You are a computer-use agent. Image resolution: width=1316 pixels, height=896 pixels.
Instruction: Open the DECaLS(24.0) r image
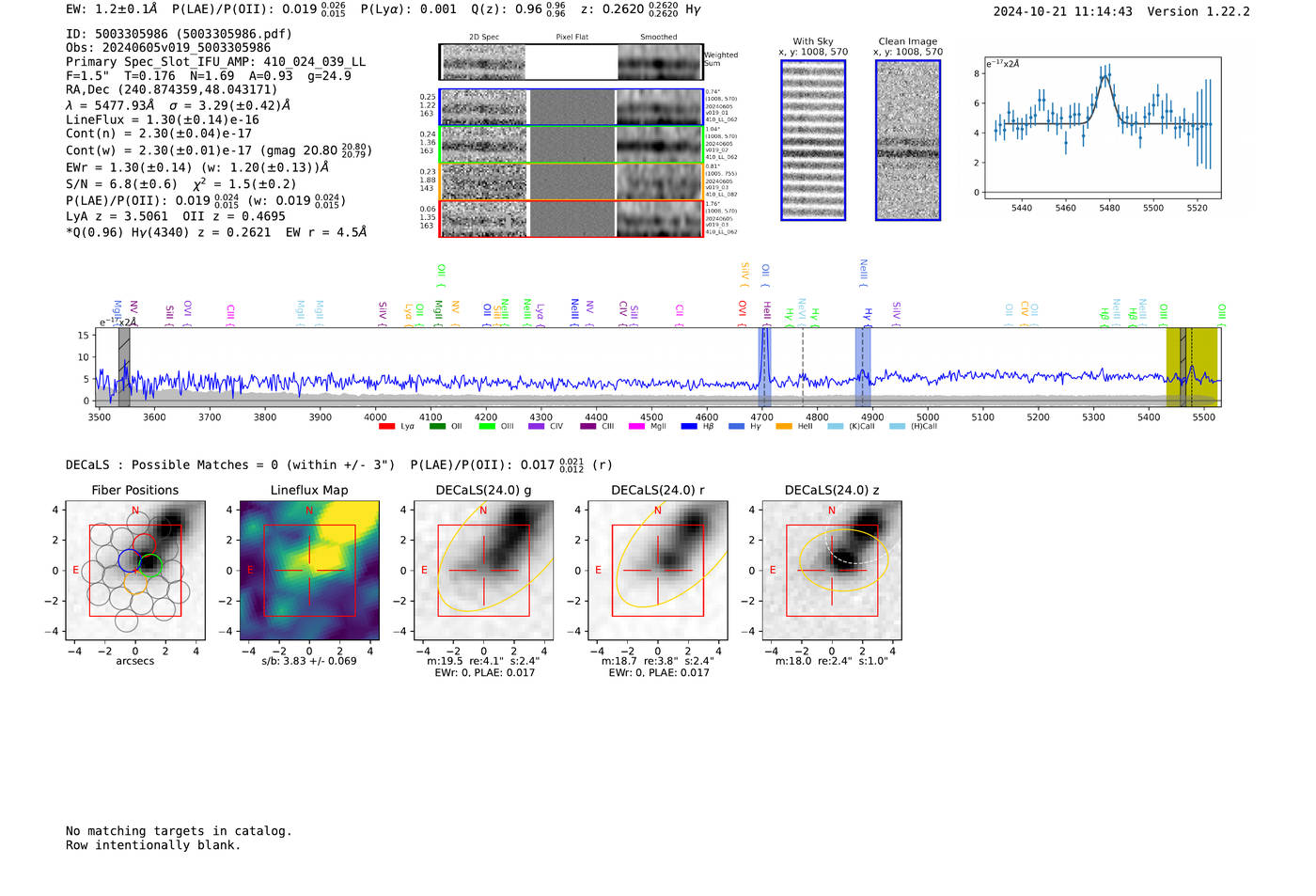658,571
